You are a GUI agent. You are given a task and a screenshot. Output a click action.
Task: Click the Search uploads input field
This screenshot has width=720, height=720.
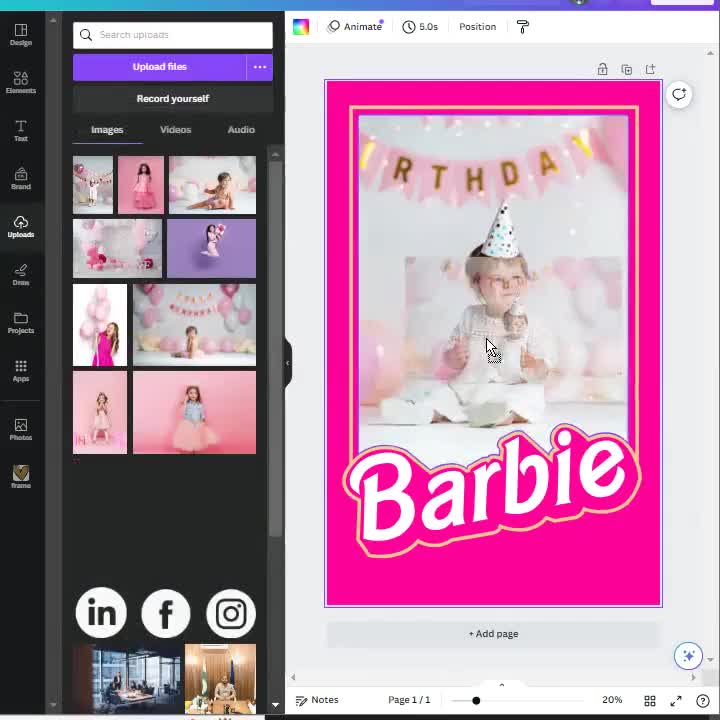pos(173,35)
